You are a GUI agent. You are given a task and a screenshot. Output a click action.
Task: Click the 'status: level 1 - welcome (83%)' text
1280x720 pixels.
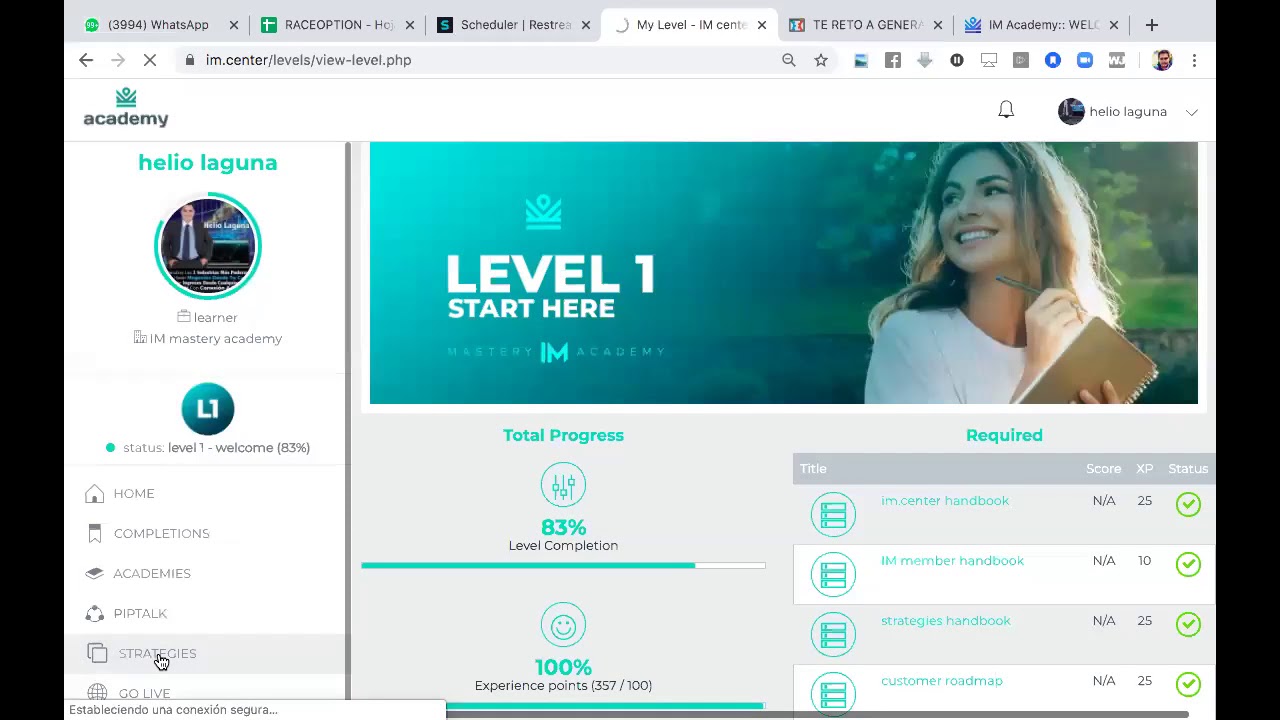[x=216, y=448]
